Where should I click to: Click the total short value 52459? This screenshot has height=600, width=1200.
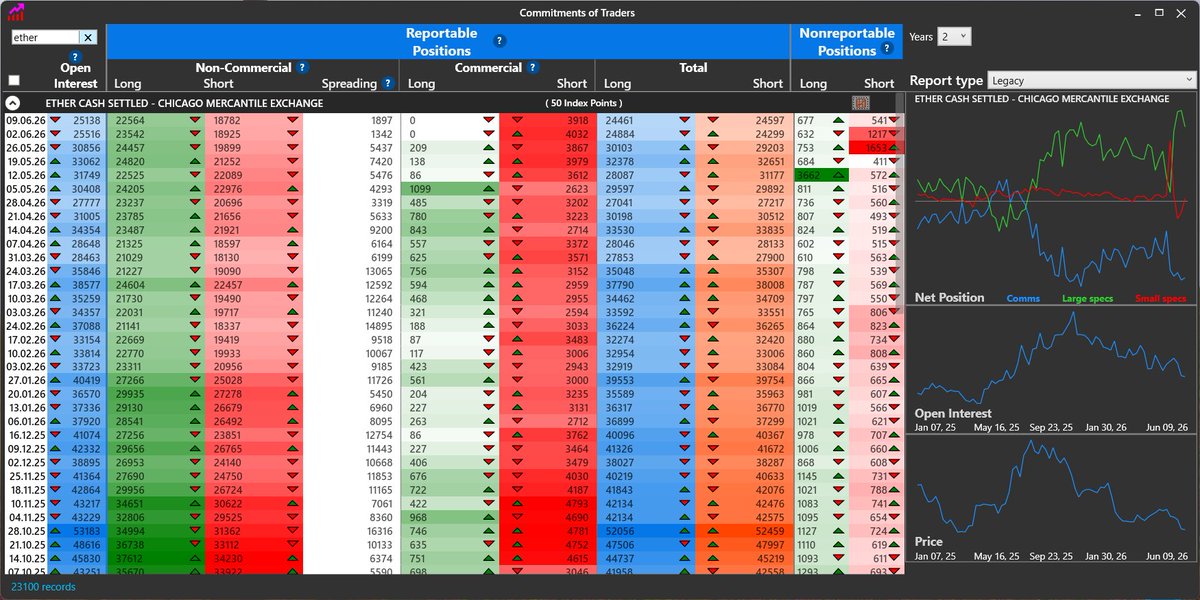770,531
